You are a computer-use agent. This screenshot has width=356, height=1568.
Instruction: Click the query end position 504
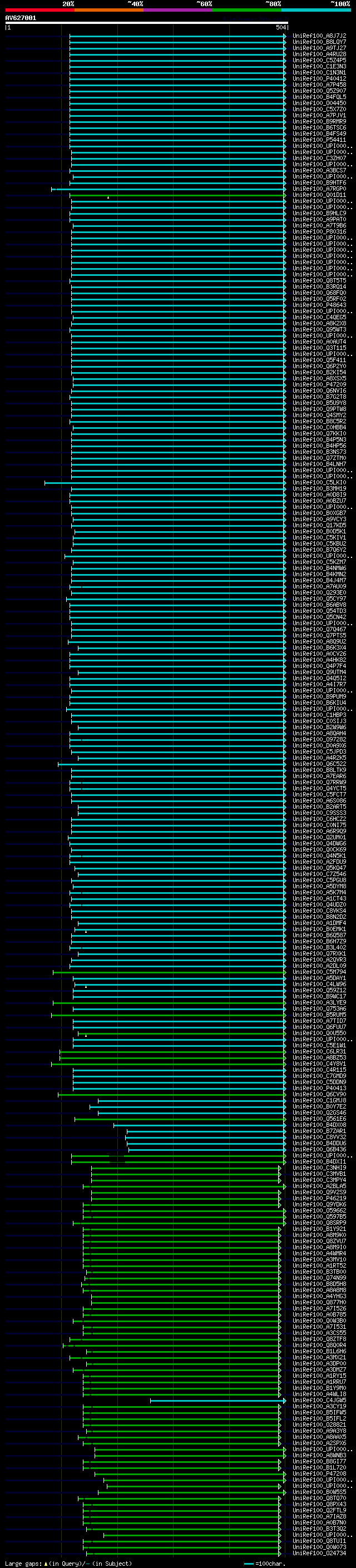tap(281, 27)
